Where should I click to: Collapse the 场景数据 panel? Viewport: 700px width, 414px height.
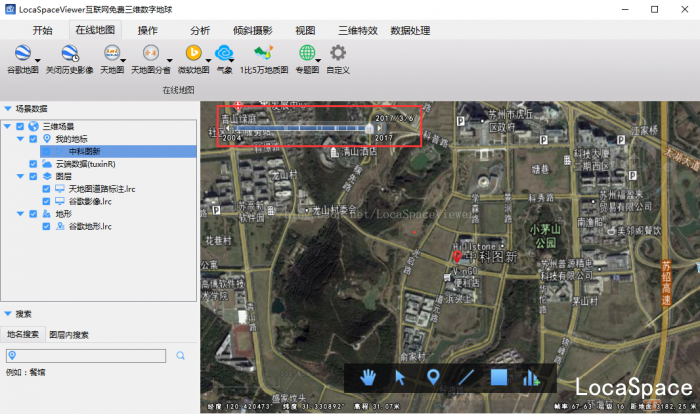coord(8,109)
